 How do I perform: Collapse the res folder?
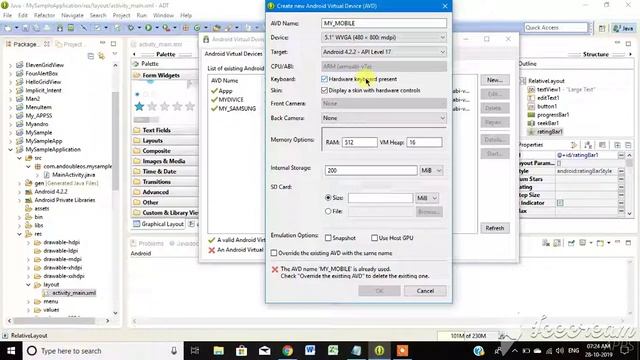[x=20, y=234]
